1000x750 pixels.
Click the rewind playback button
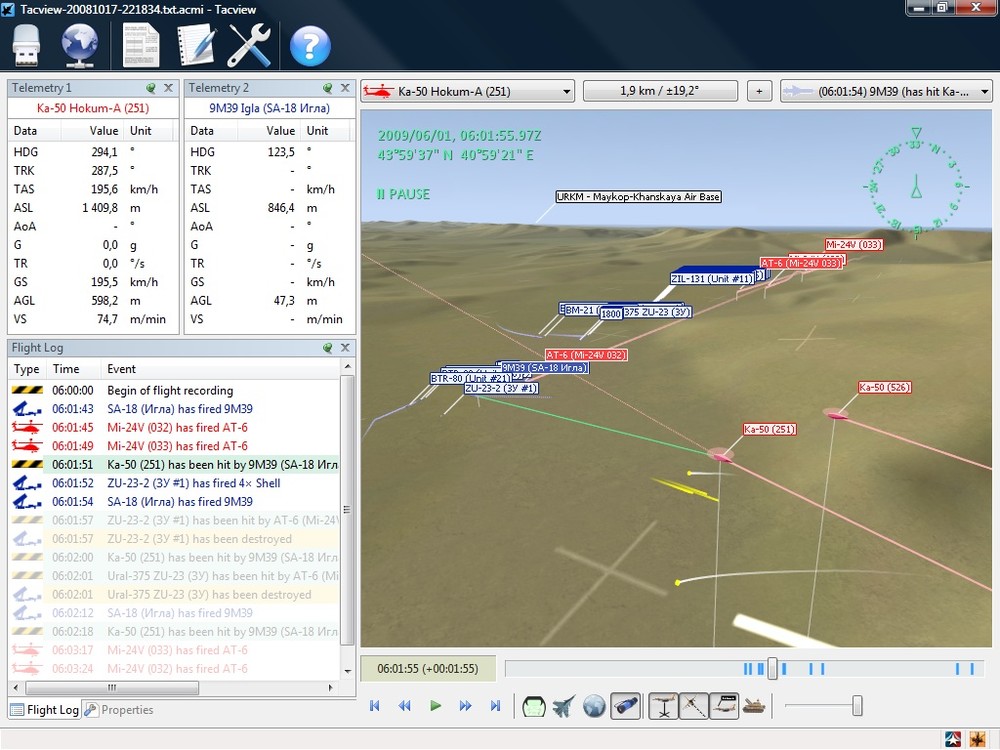click(404, 705)
